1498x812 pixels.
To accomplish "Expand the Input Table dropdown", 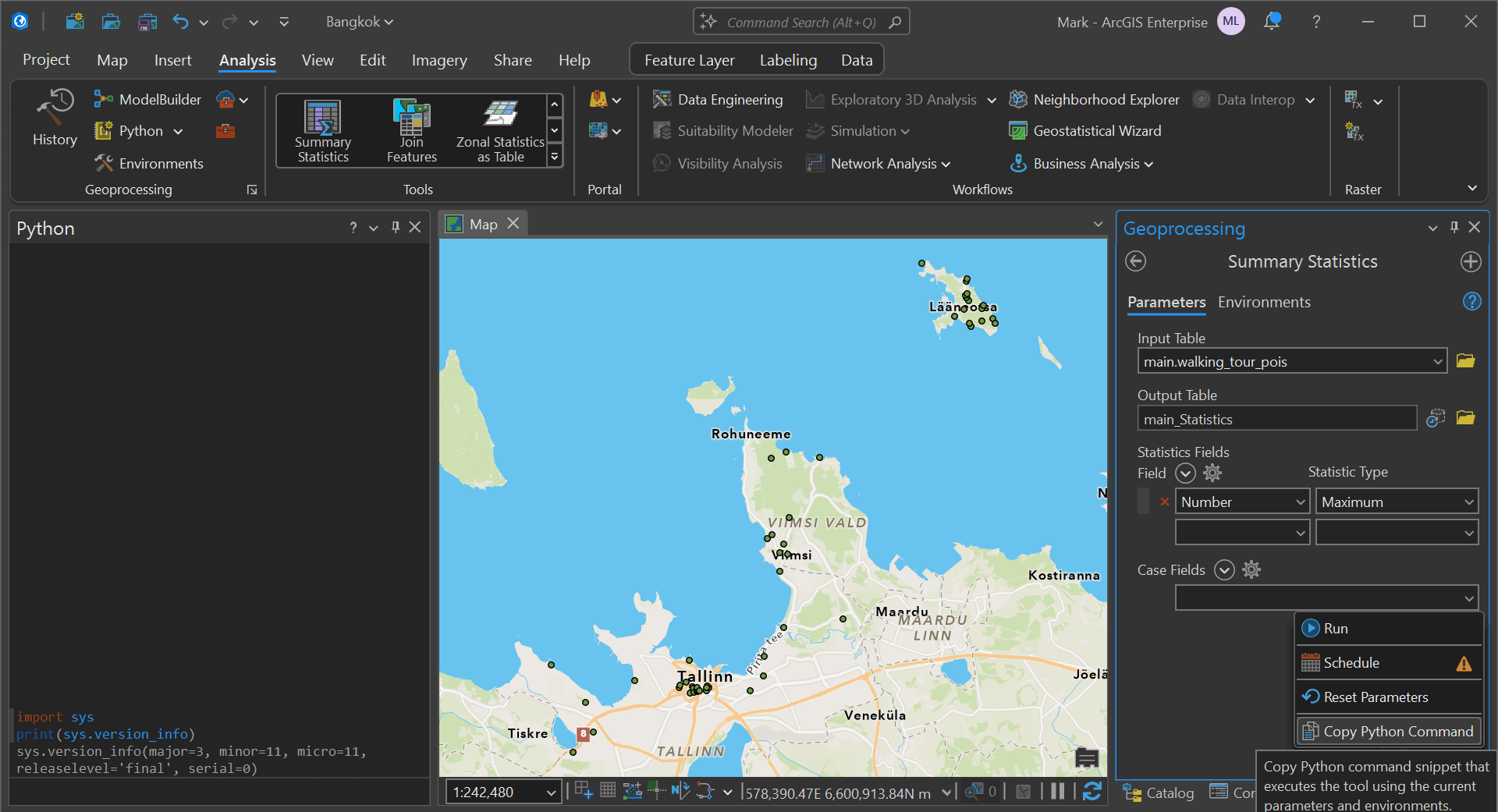I will pyautogui.click(x=1437, y=361).
